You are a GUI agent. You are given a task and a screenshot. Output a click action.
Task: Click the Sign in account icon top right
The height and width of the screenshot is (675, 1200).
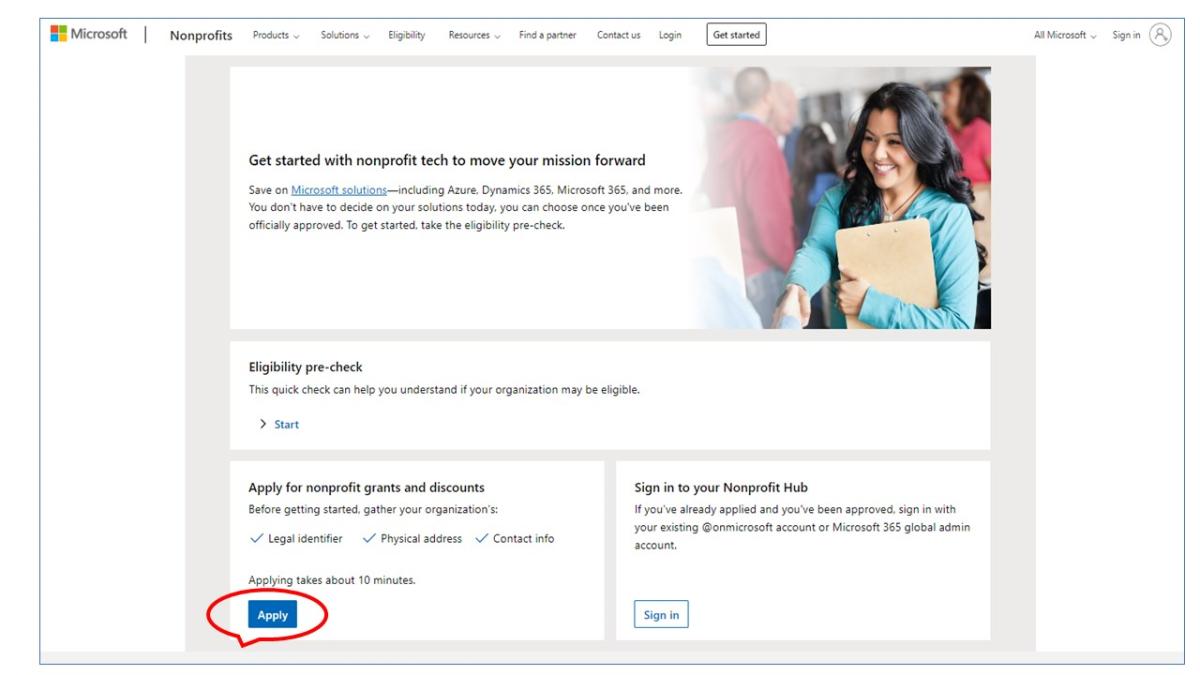(1162, 32)
